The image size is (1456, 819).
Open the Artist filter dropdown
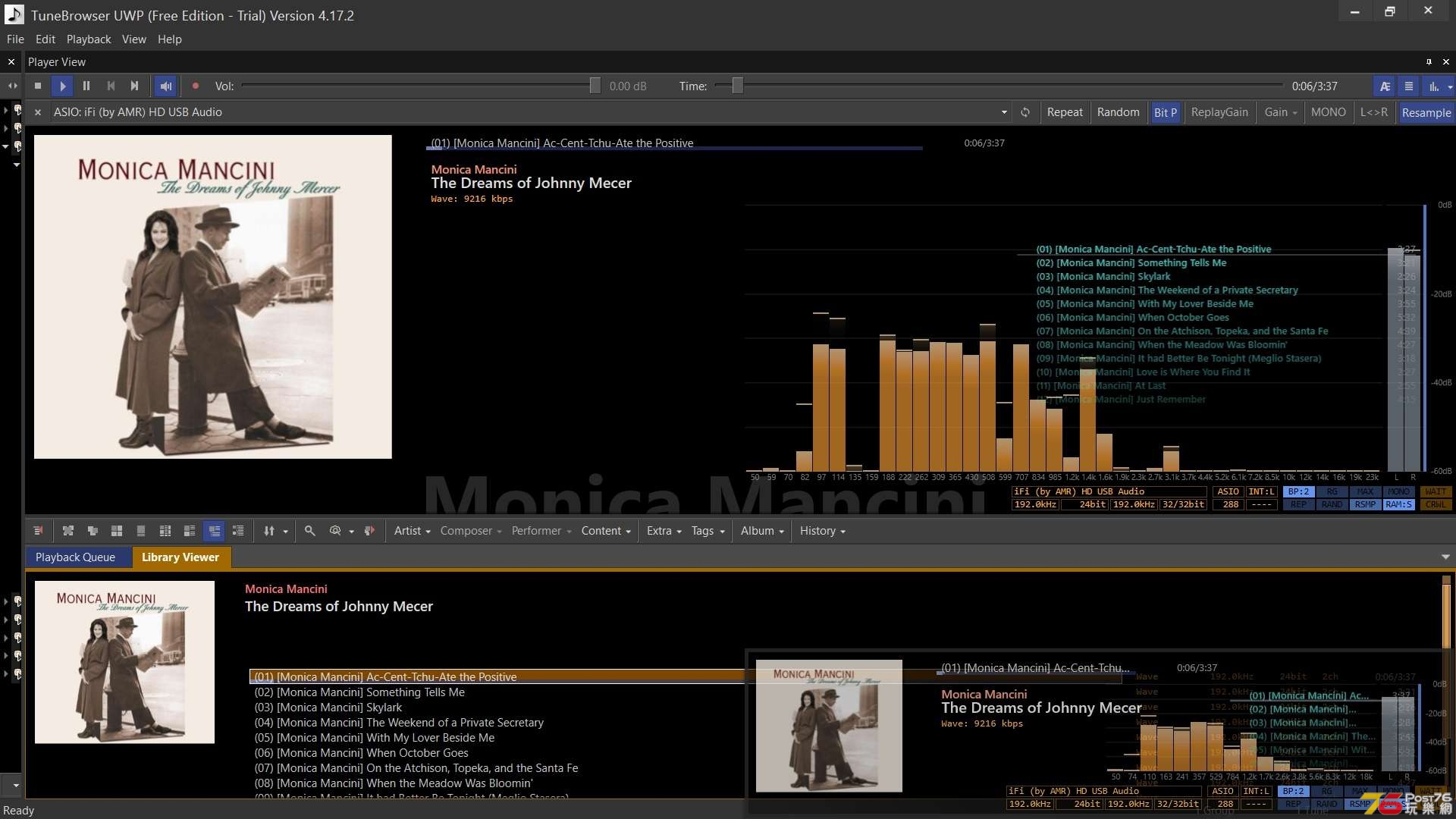tap(412, 531)
